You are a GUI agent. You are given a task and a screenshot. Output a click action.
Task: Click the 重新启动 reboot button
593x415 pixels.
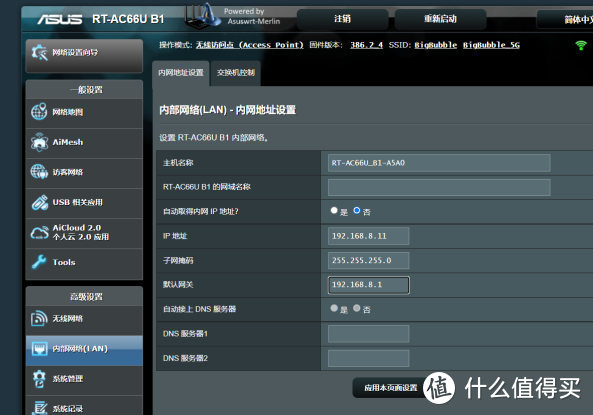pyautogui.click(x=440, y=19)
